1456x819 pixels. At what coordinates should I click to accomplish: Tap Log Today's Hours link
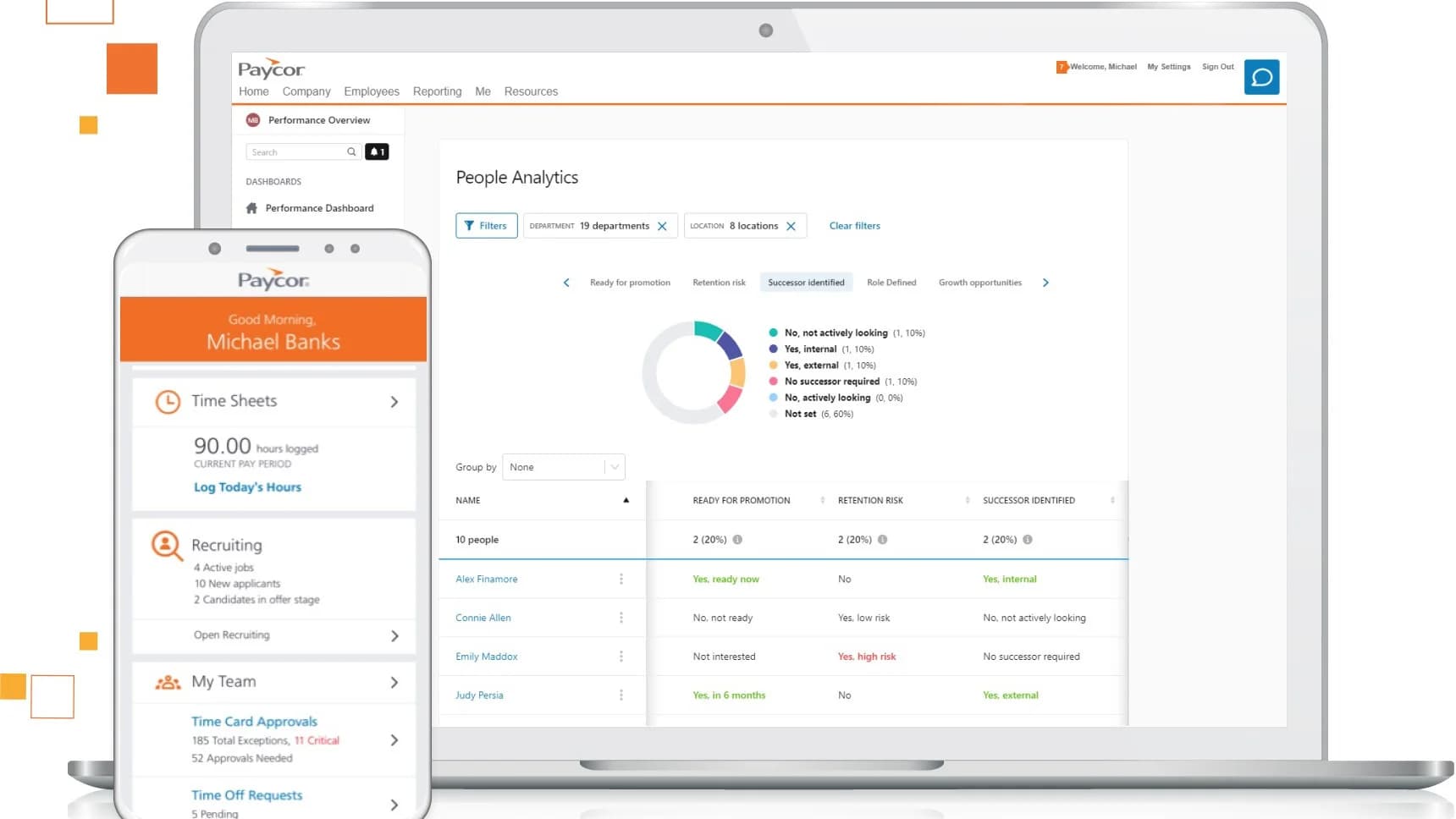(247, 487)
